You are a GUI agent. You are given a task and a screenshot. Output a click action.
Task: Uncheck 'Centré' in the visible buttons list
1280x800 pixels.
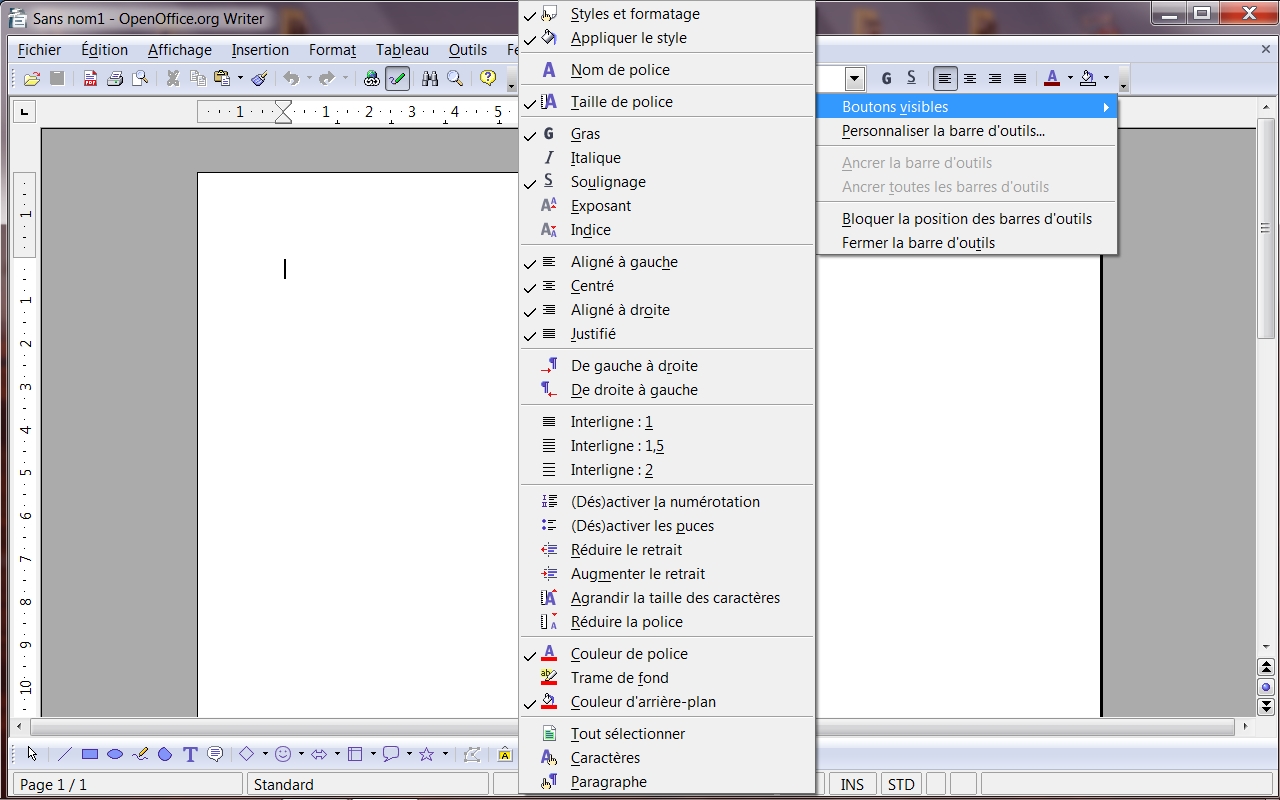667,286
